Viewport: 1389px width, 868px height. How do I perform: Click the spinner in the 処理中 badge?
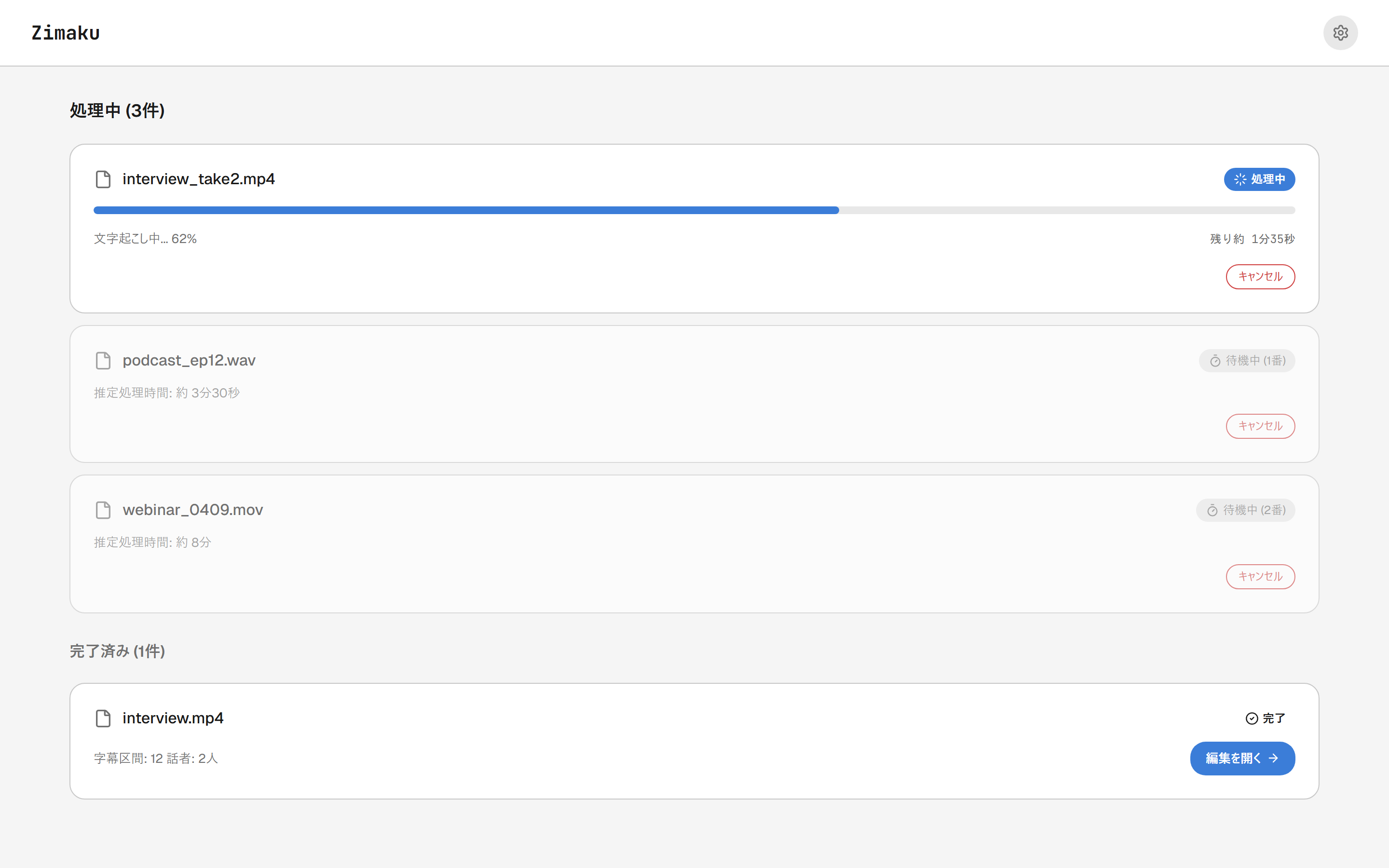(x=1240, y=180)
